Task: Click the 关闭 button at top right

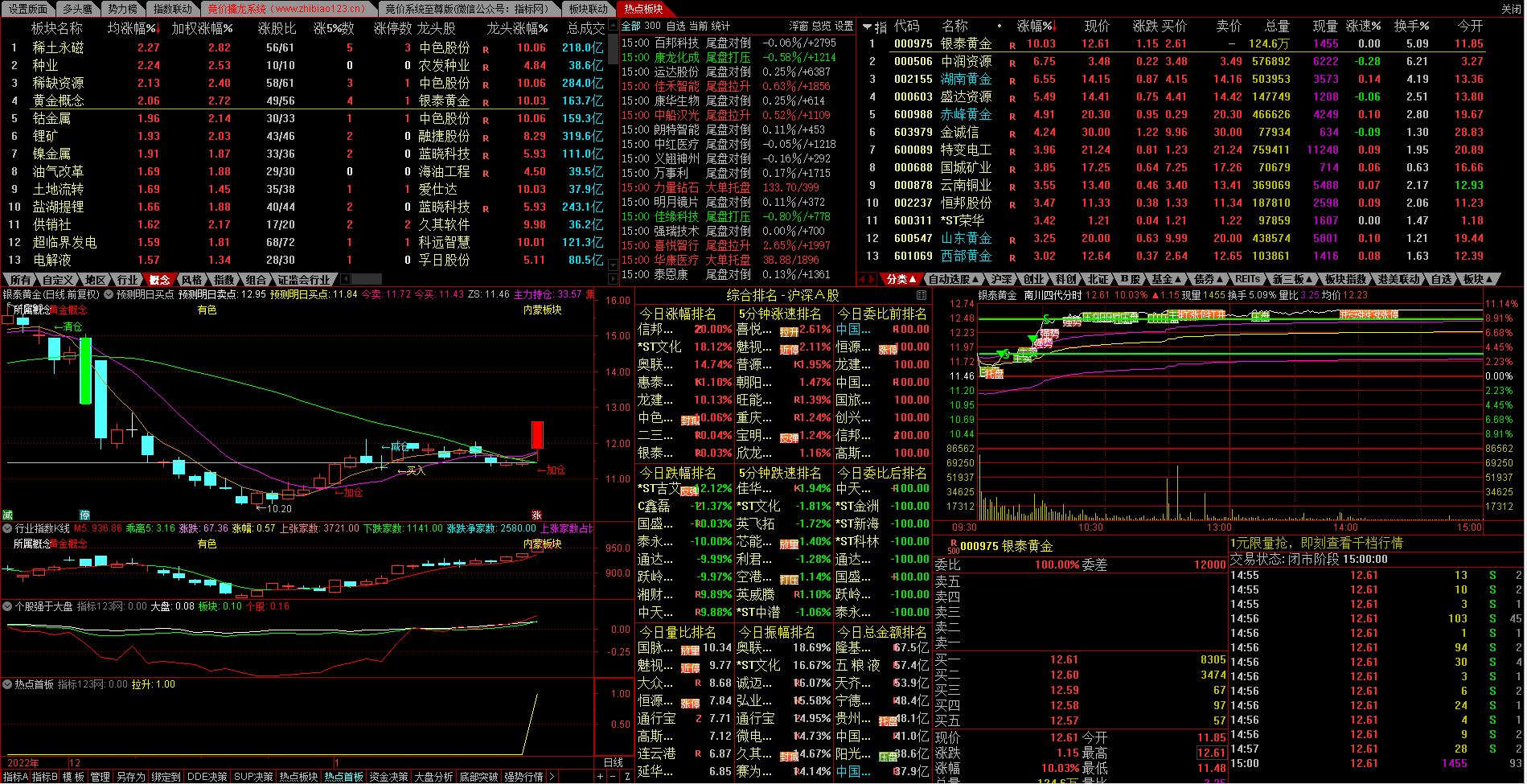Action: (1511, 9)
